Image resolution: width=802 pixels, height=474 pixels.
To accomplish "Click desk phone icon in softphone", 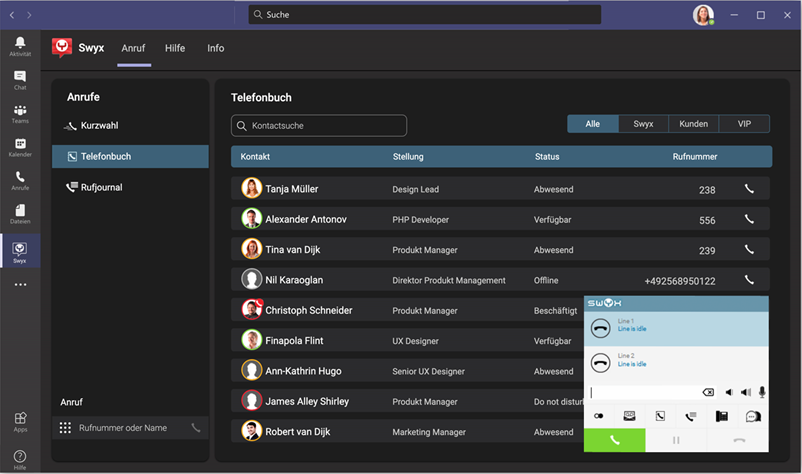I will point(722,416).
